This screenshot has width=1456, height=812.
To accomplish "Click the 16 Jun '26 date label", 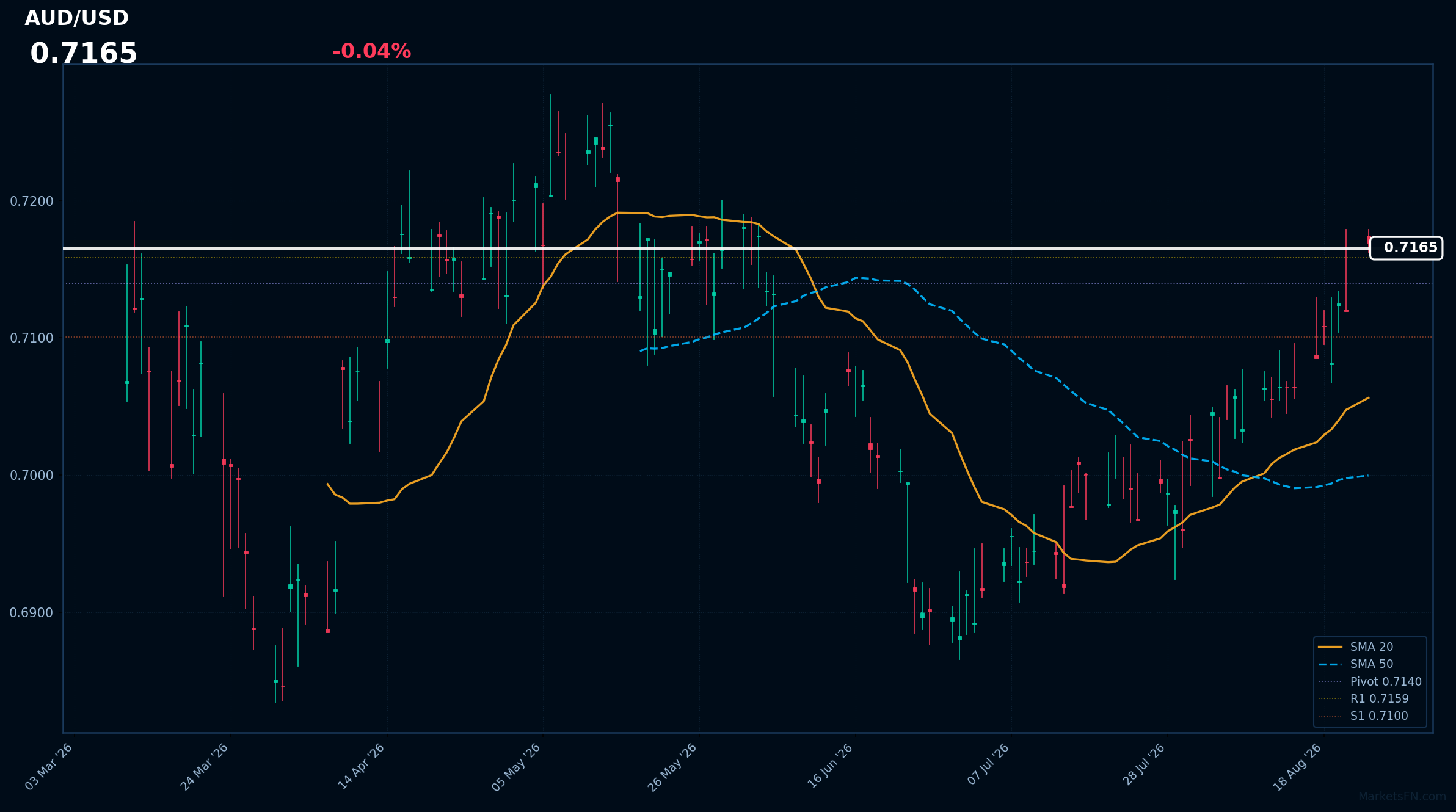I will click(x=830, y=767).
